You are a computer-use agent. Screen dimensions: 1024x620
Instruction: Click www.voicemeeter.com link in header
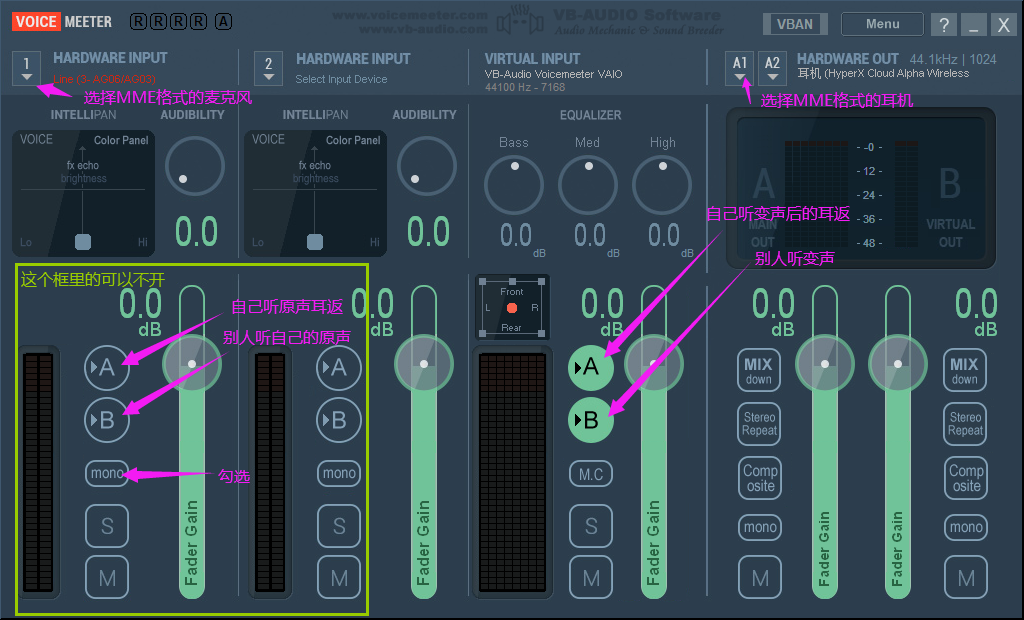[410, 14]
